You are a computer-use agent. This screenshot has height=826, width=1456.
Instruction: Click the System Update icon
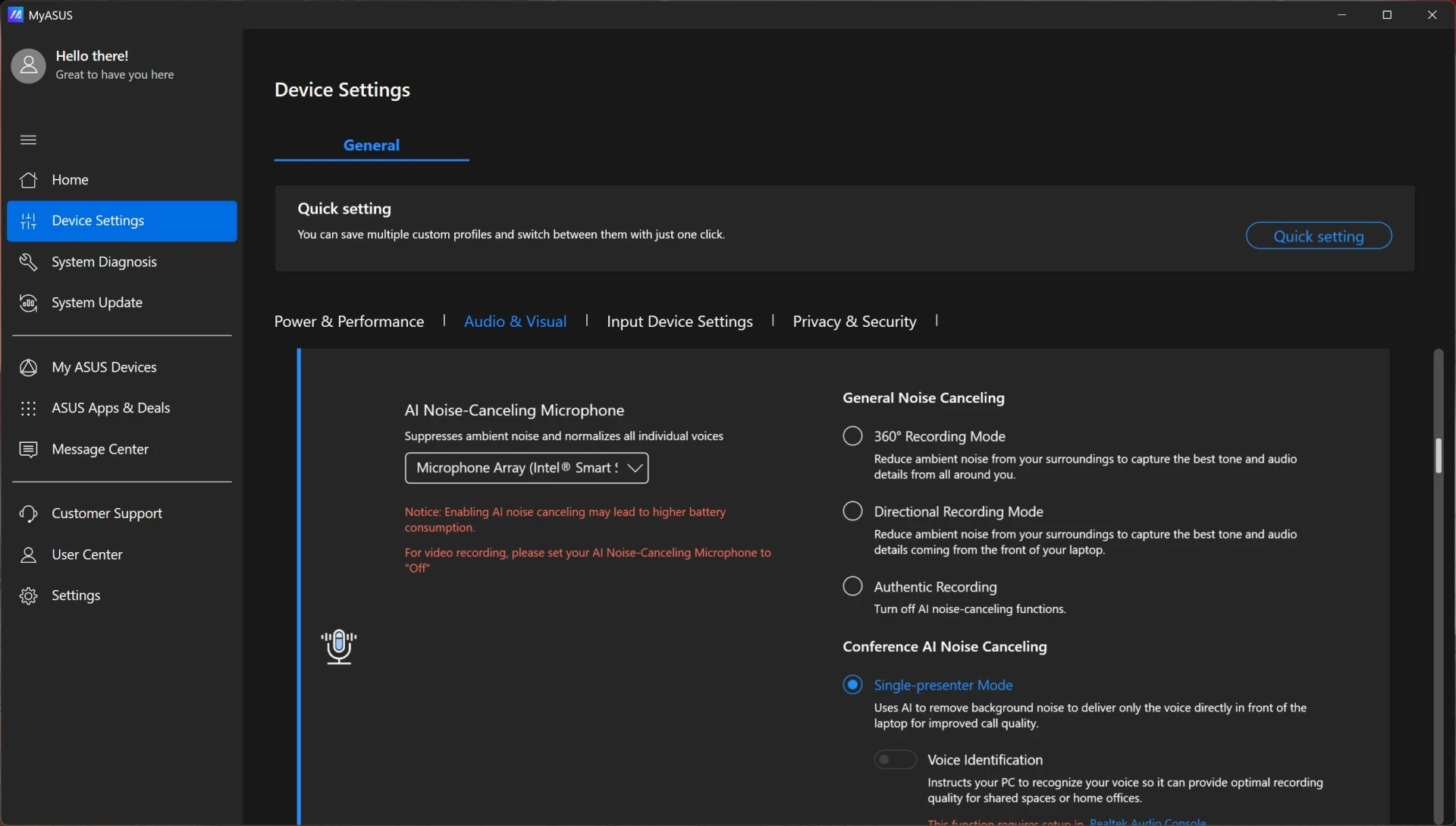[x=28, y=303]
